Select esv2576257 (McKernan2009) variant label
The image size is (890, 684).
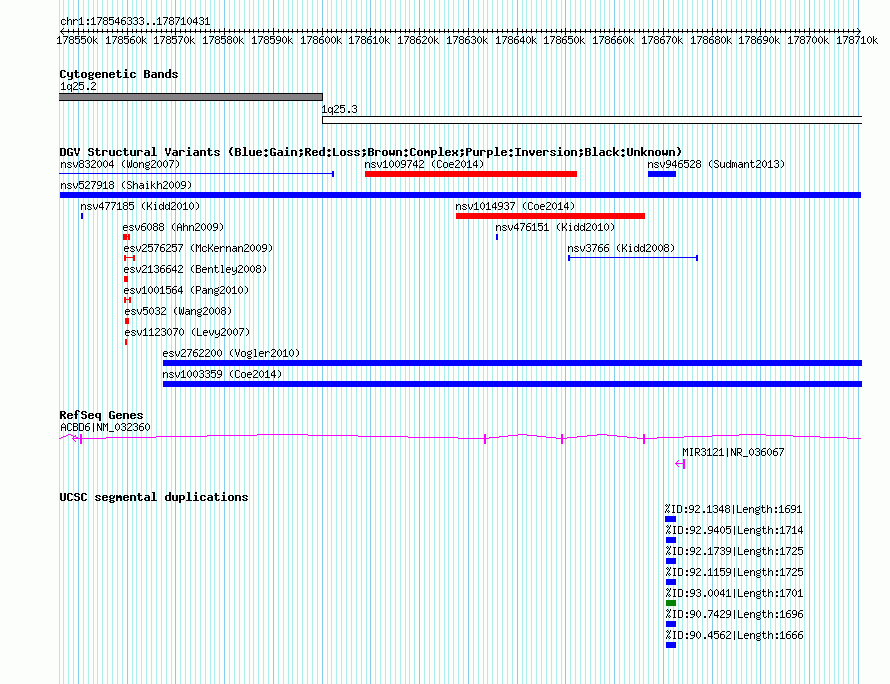198,249
